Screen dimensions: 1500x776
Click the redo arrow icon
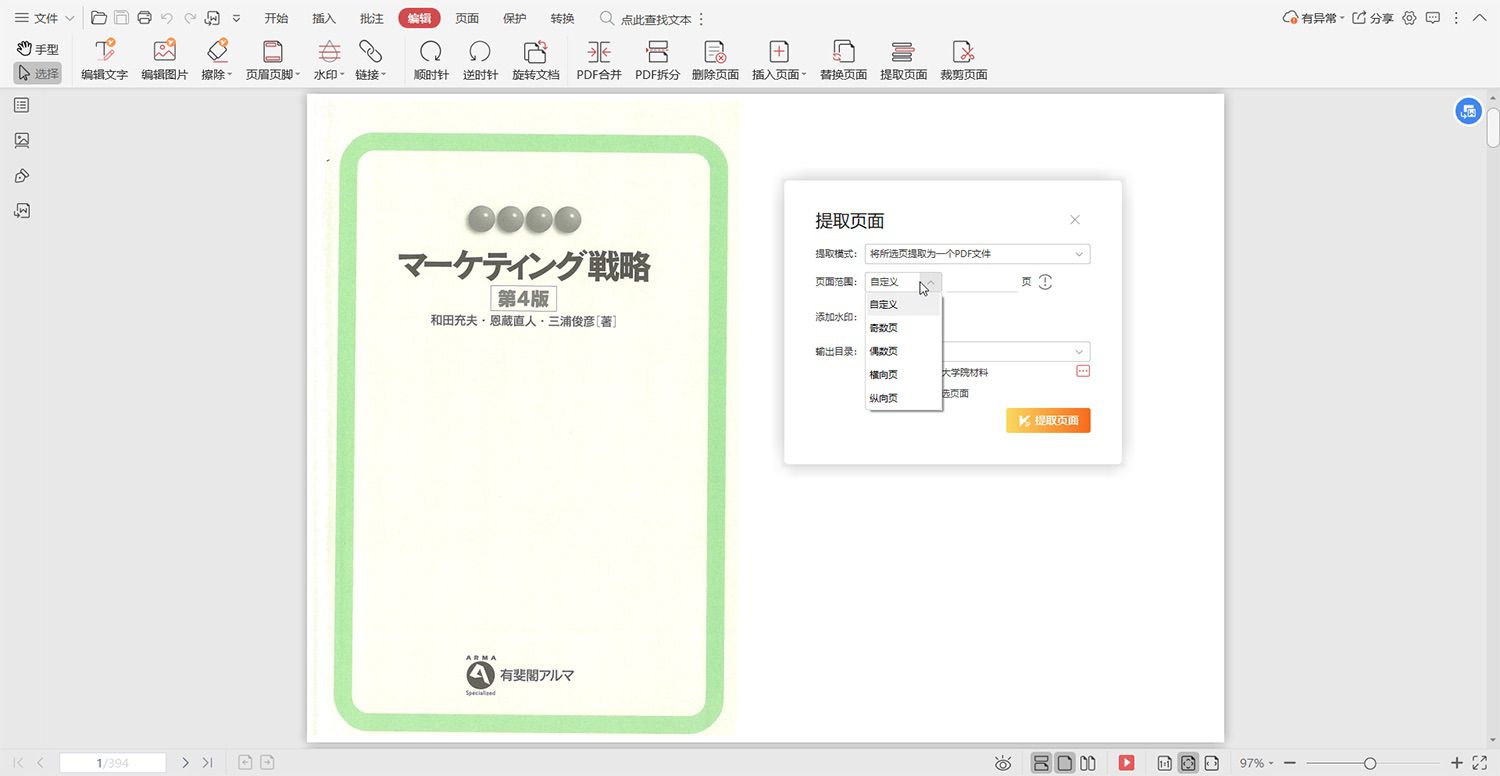click(190, 18)
